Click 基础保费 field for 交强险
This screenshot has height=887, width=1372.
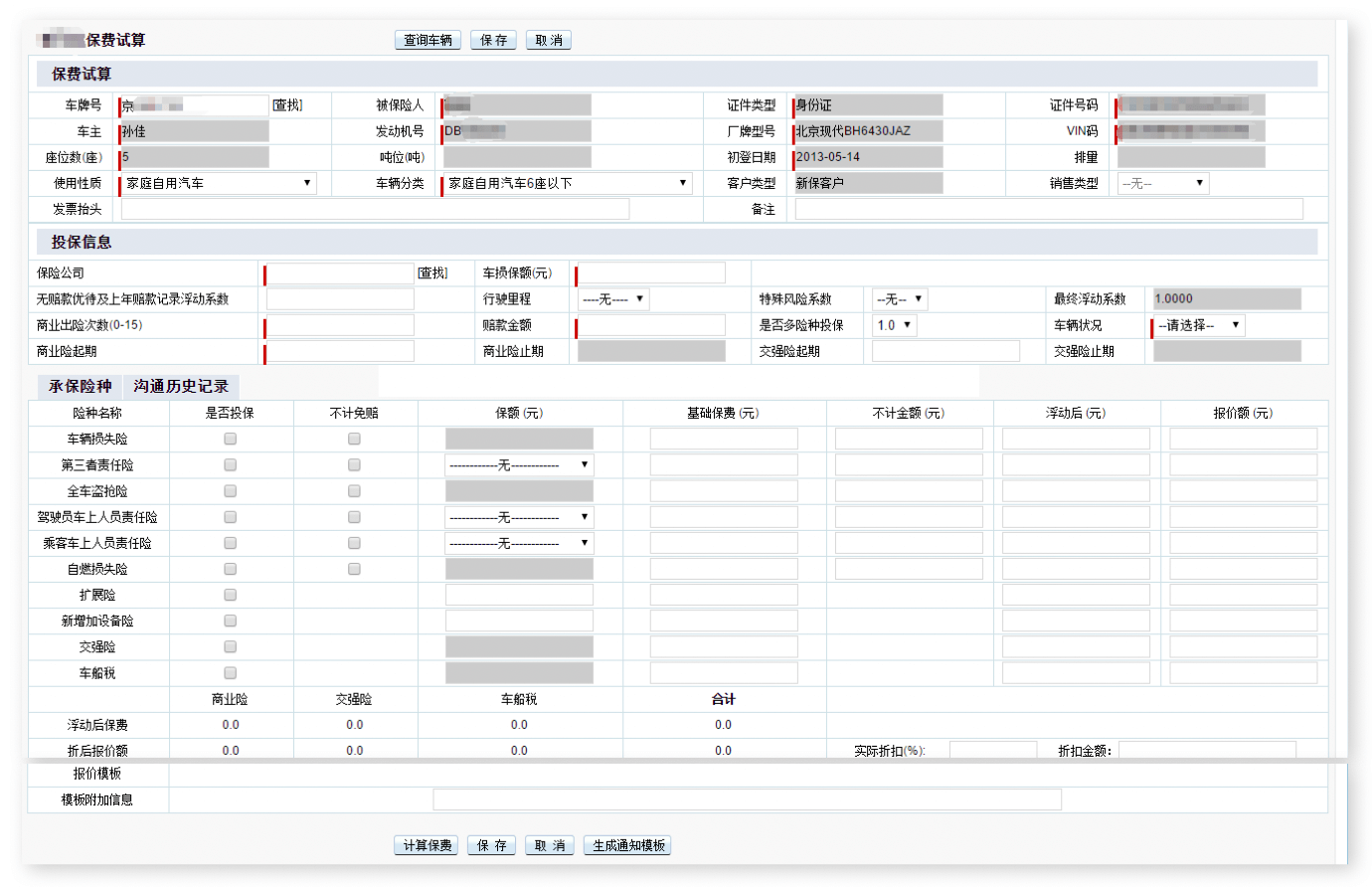[724, 646]
